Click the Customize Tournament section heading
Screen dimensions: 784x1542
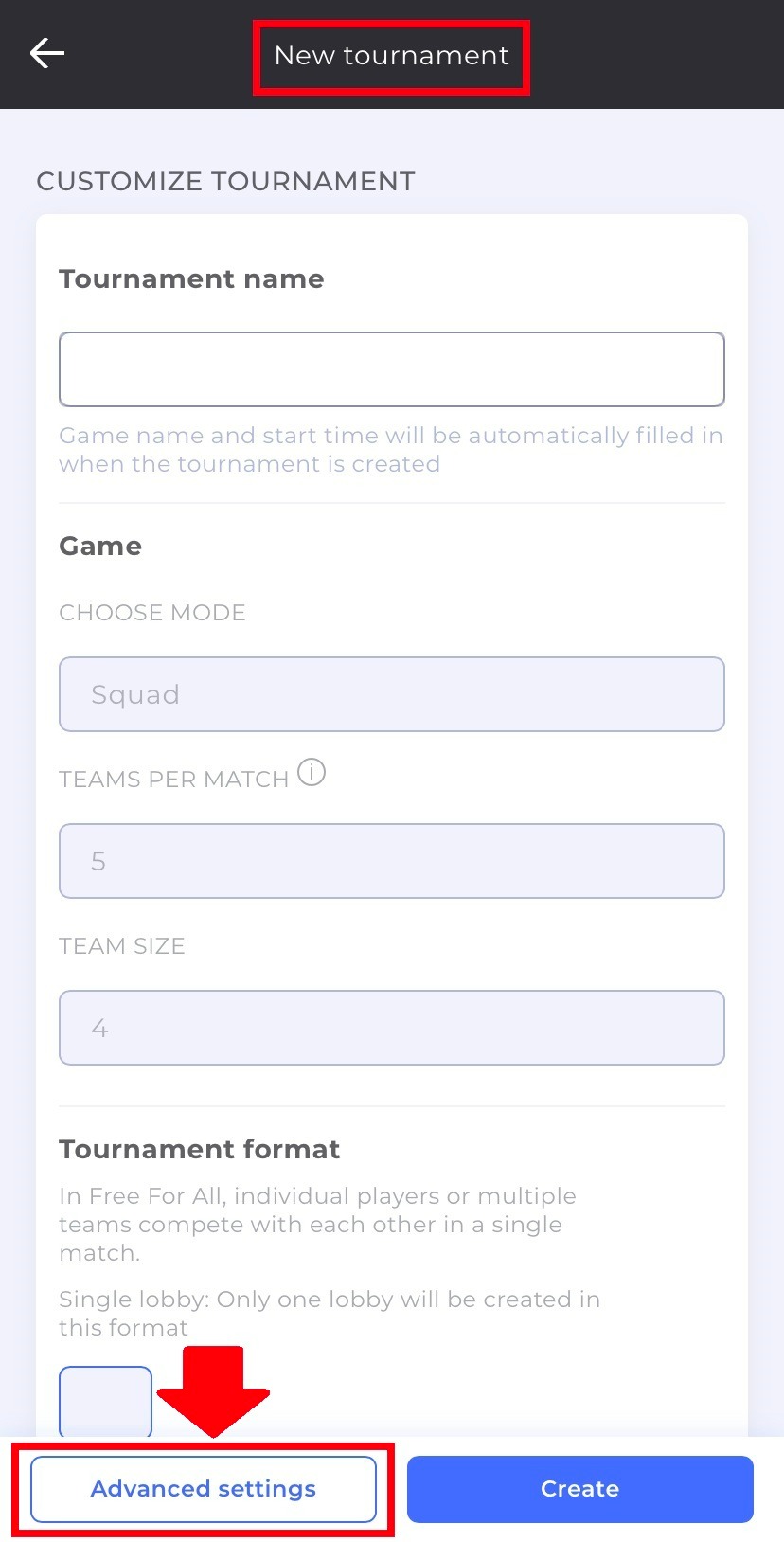pyautogui.click(x=225, y=181)
